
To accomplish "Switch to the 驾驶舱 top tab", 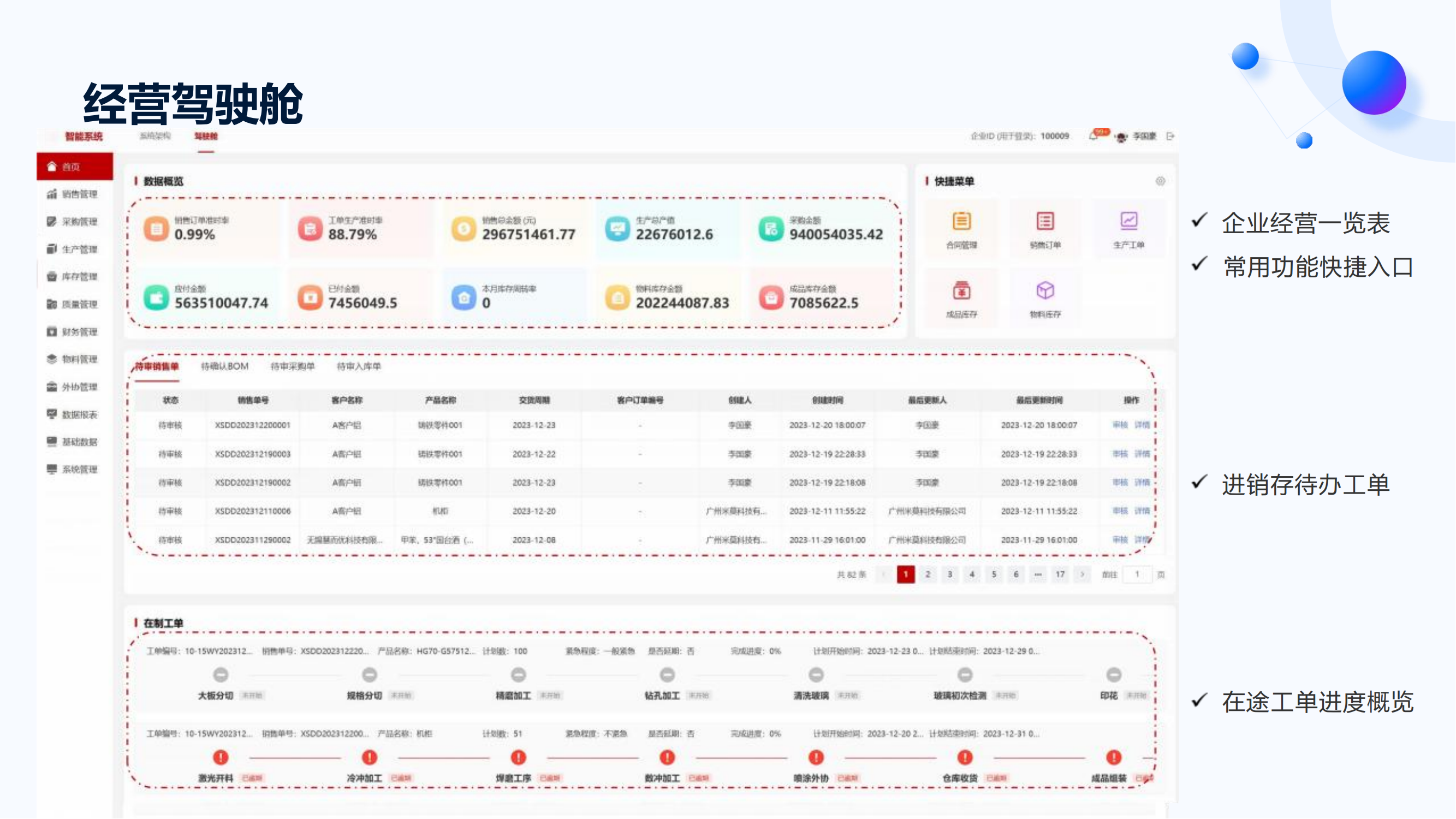I will tap(206, 136).
